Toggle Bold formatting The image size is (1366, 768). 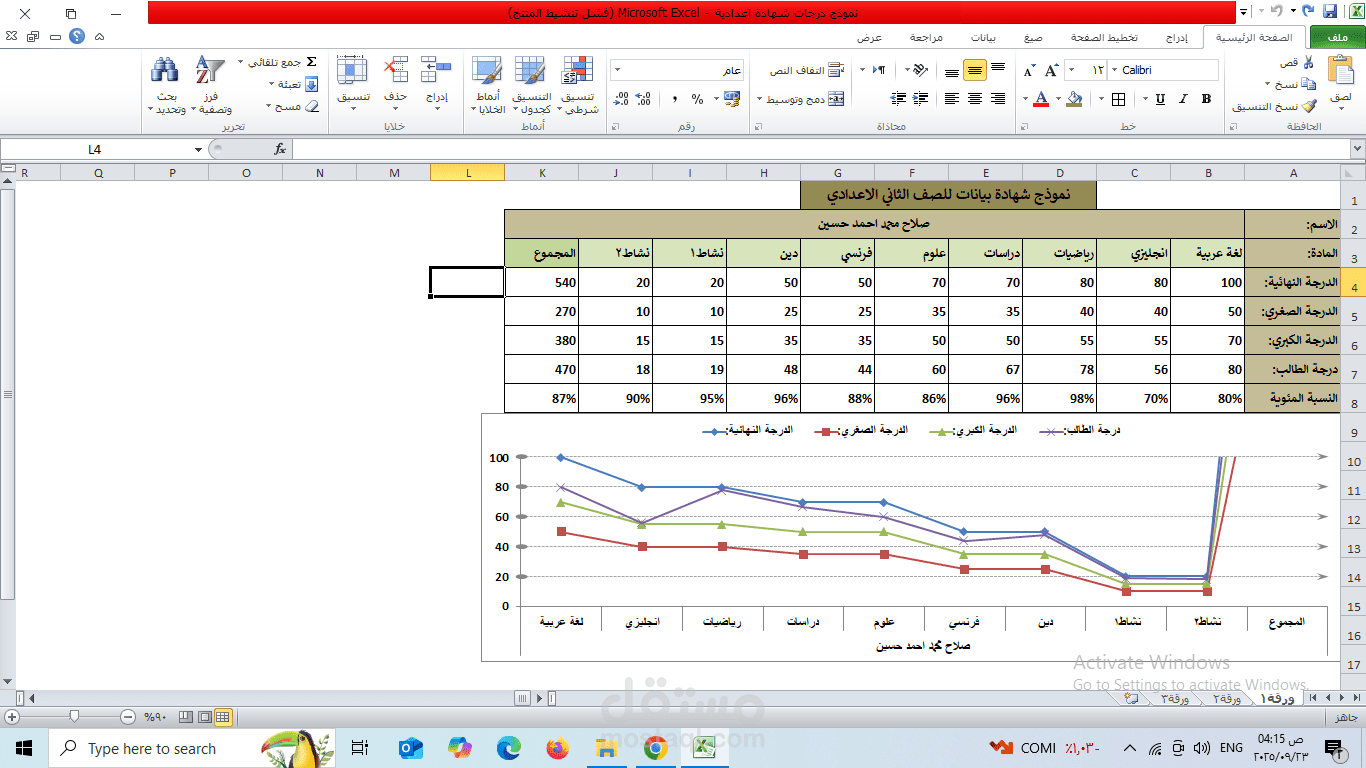click(1206, 99)
